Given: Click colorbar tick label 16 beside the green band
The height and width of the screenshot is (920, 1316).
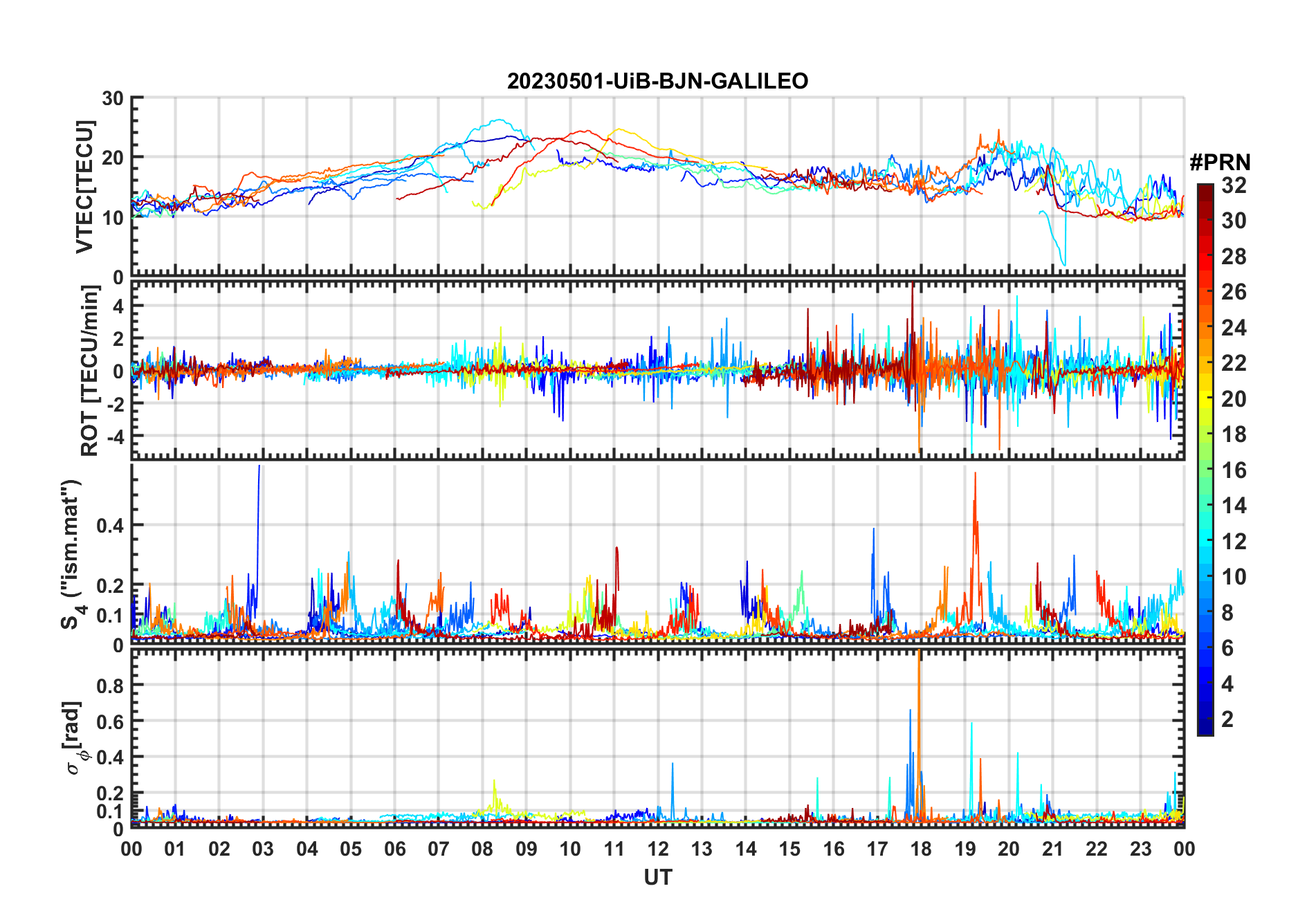Looking at the screenshot, I should pyautogui.click(x=1234, y=470).
